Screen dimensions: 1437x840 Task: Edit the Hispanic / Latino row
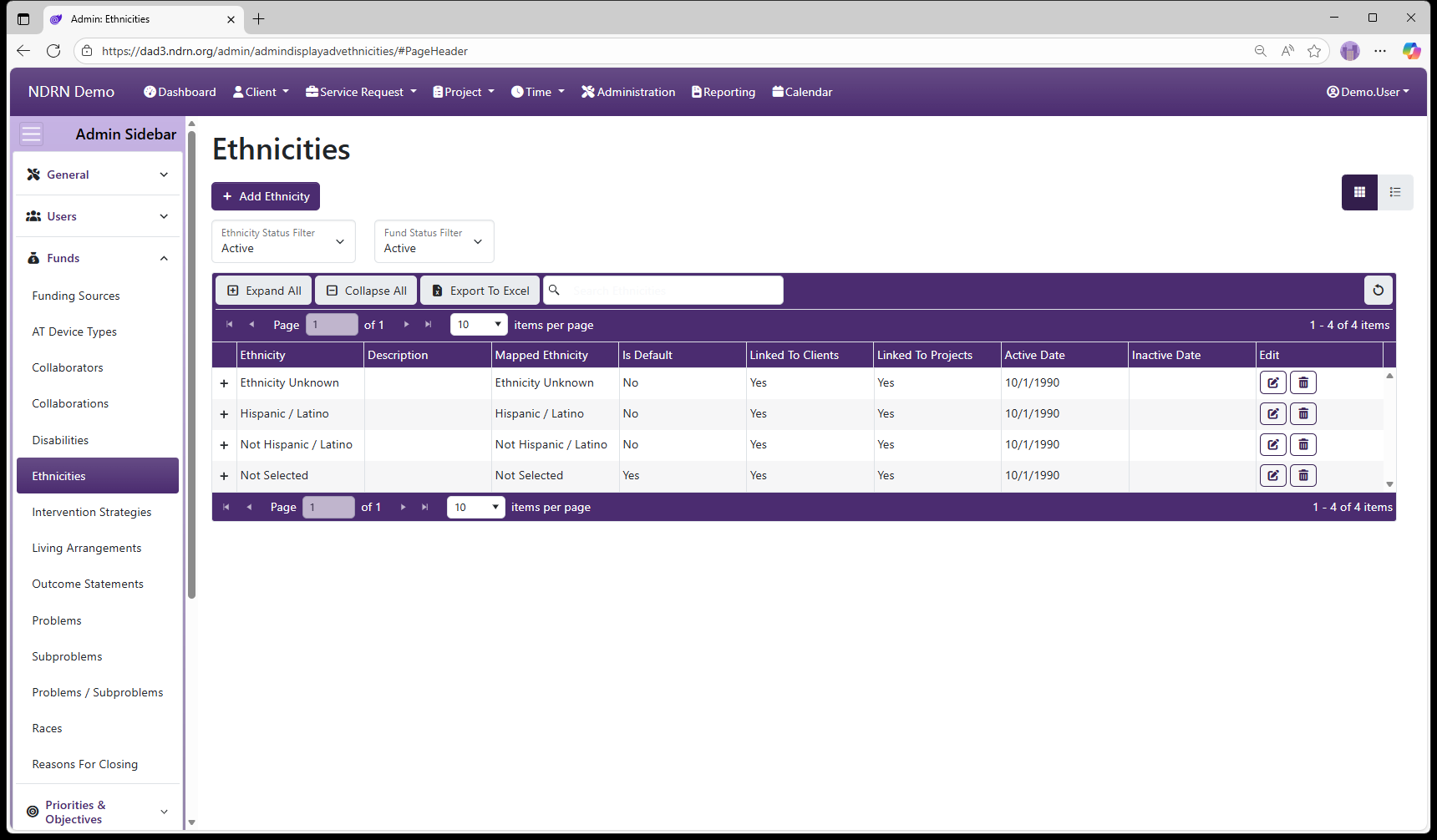click(1272, 413)
